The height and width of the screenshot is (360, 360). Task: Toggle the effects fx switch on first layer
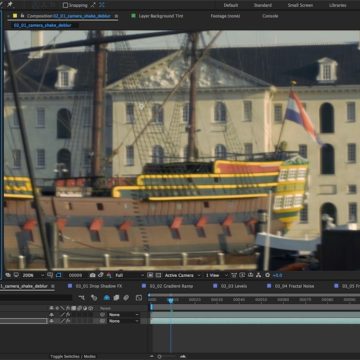pyautogui.click(x=68, y=314)
